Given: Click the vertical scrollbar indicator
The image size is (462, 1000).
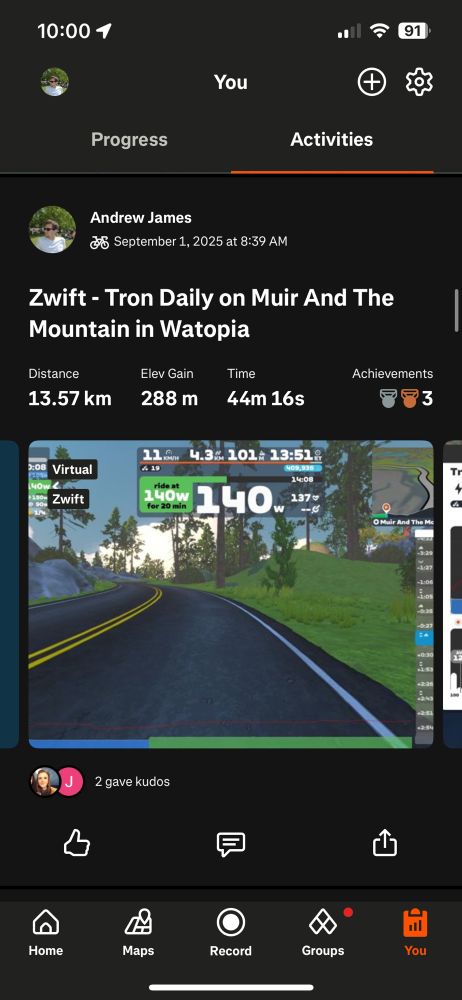Looking at the screenshot, I should pyautogui.click(x=457, y=310).
